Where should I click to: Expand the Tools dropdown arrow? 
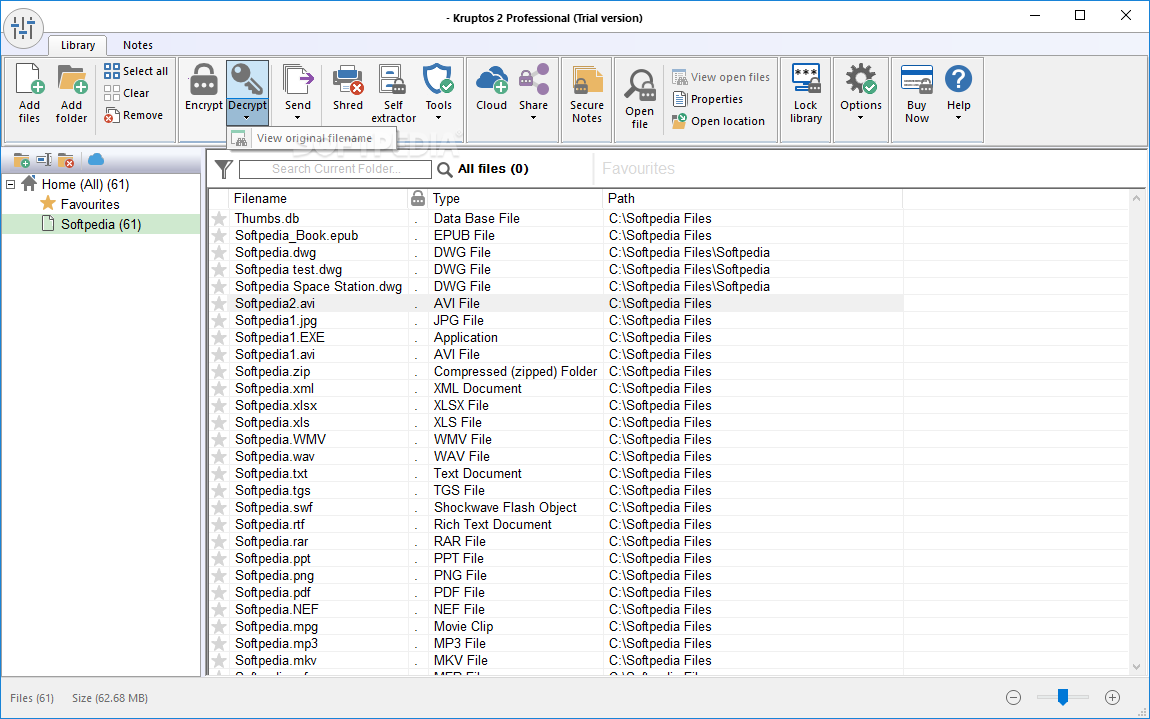pyautogui.click(x=438, y=118)
